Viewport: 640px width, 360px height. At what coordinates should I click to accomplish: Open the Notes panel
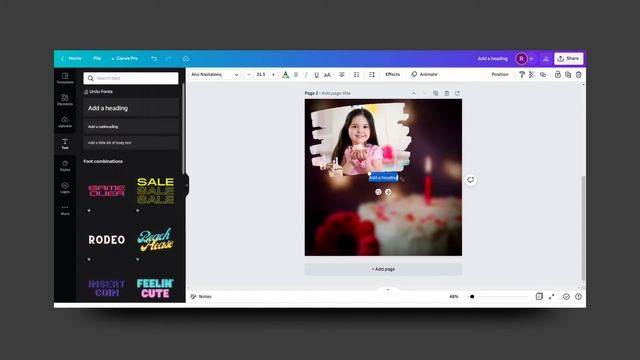[x=201, y=297]
